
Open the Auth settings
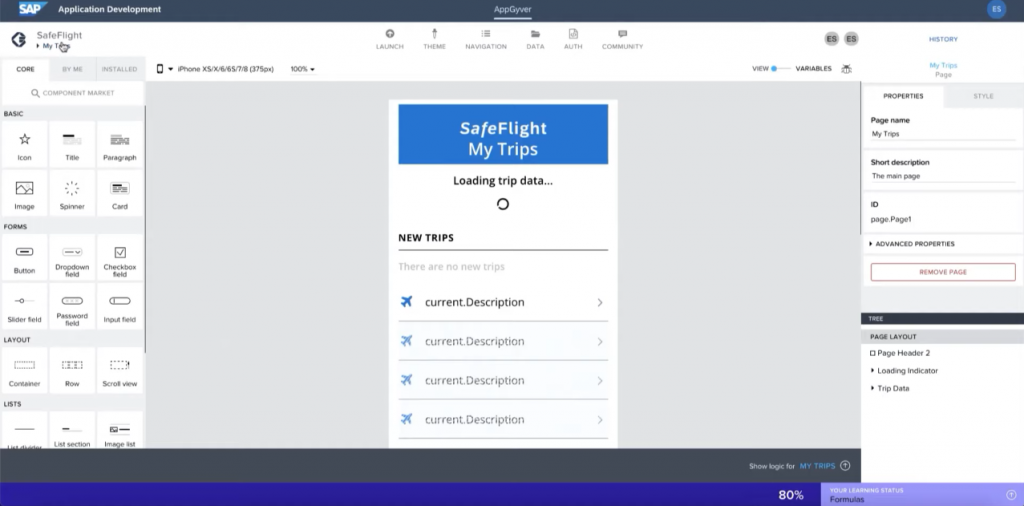(x=573, y=39)
